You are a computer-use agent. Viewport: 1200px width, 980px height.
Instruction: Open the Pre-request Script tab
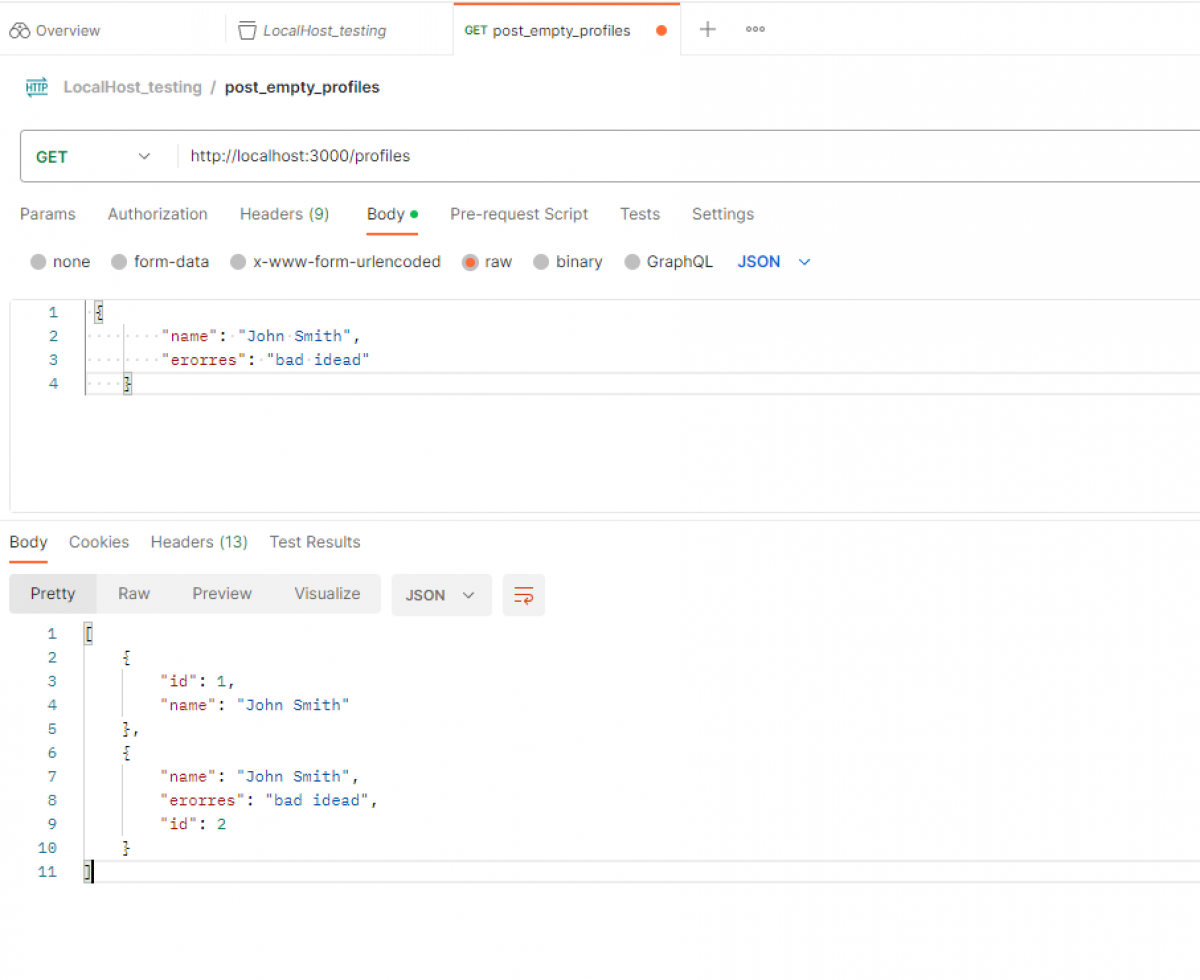pos(518,214)
